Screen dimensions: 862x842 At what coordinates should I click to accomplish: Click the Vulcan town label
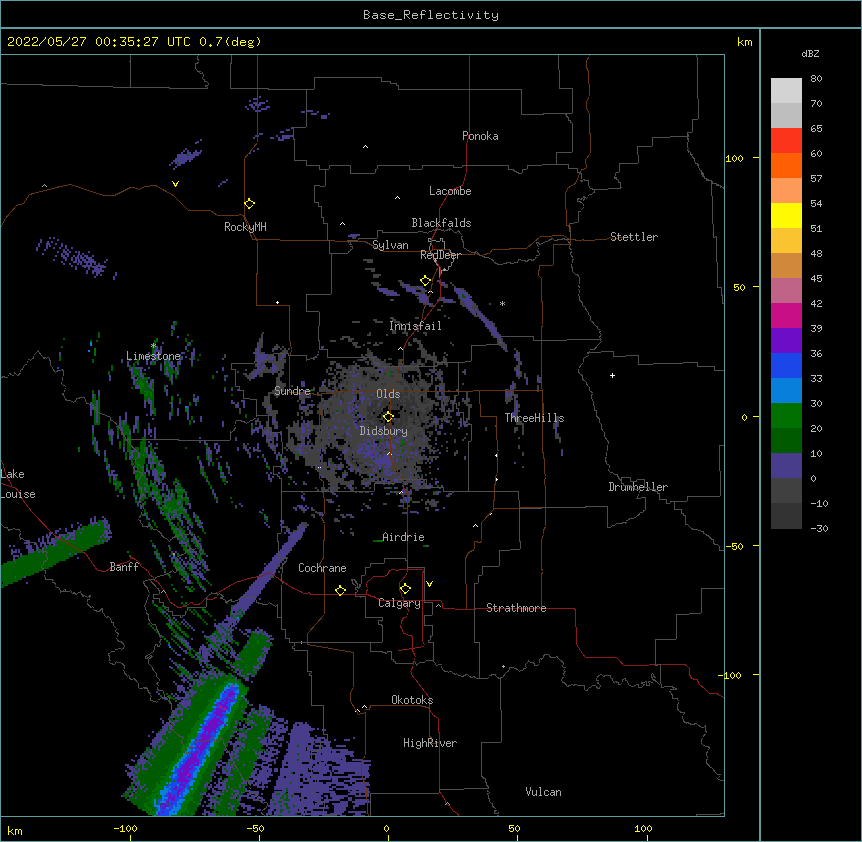click(543, 792)
